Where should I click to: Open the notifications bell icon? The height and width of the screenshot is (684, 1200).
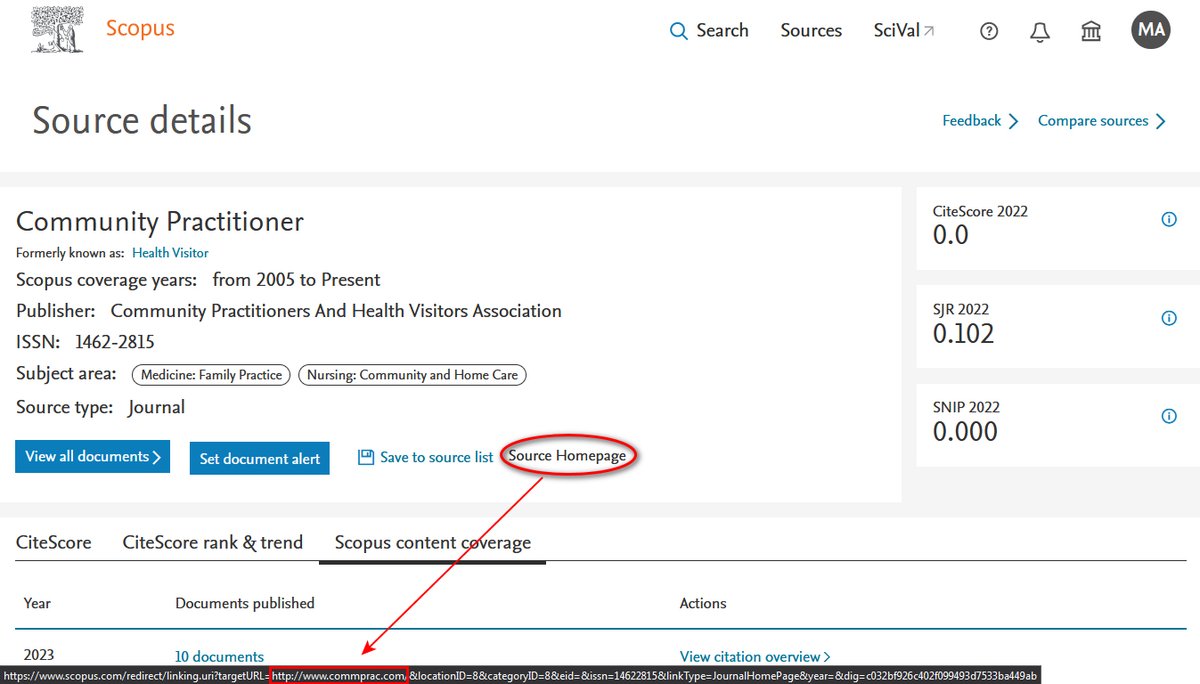click(x=1040, y=31)
